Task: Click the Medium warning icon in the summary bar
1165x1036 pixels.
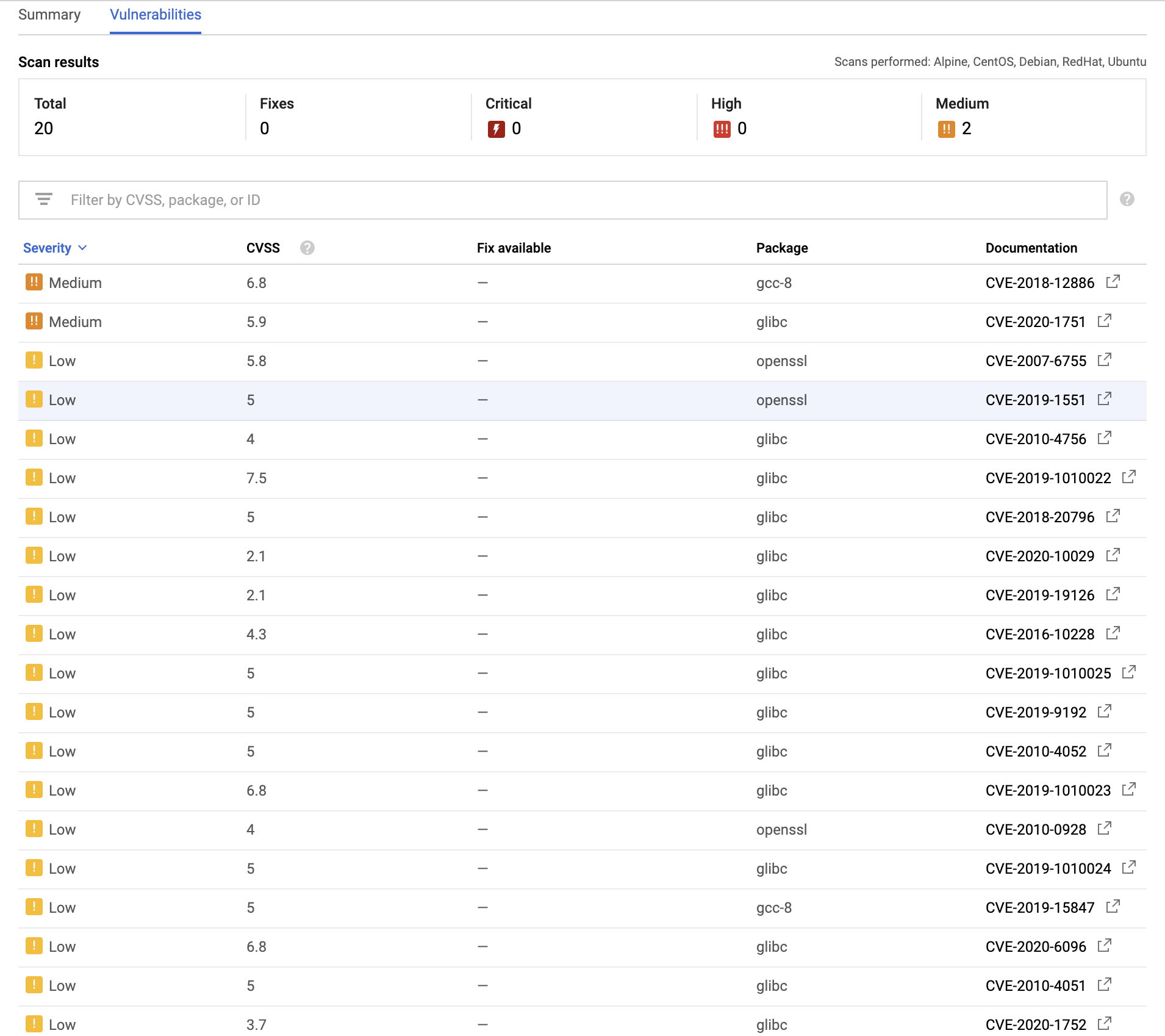Action: point(945,129)
